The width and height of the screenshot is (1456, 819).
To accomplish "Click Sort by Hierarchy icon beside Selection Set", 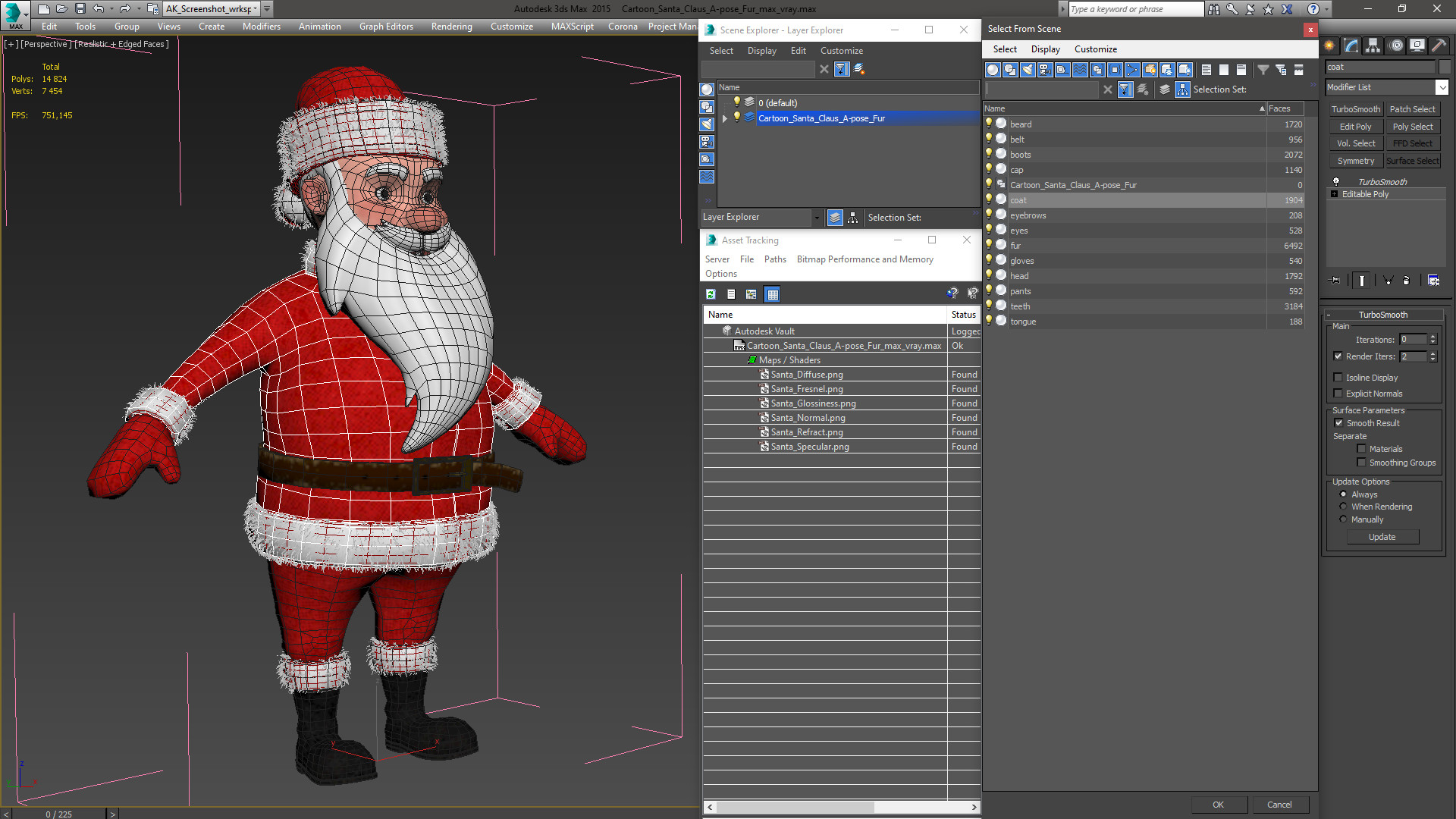I will coord(1182,89).
